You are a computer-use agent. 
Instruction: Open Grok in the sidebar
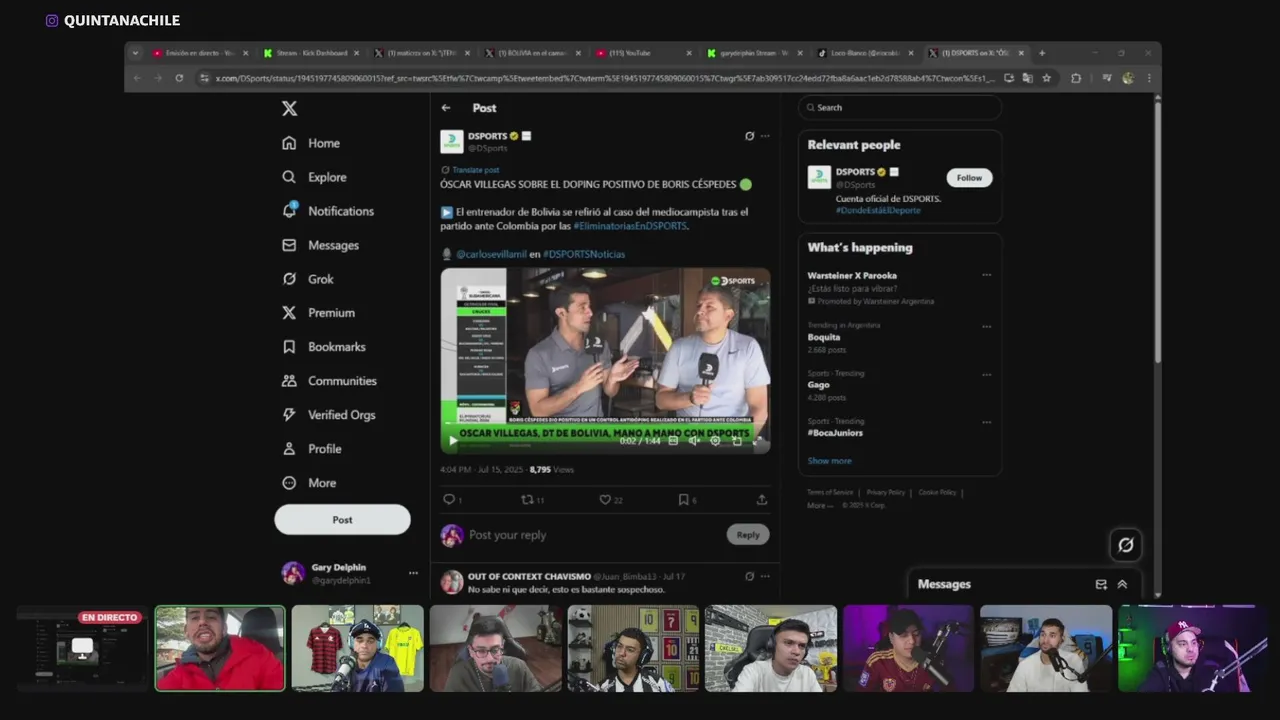[308, 279]
